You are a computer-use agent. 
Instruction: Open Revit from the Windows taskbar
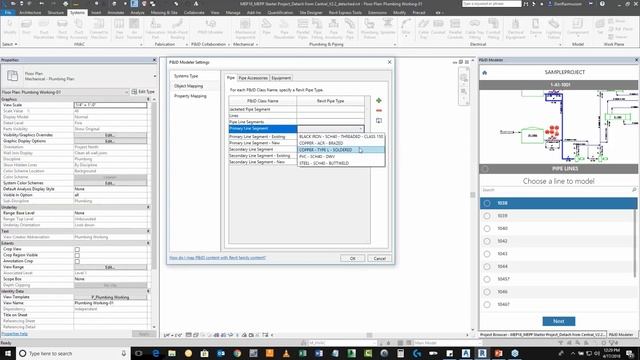[x=482, y=353]
